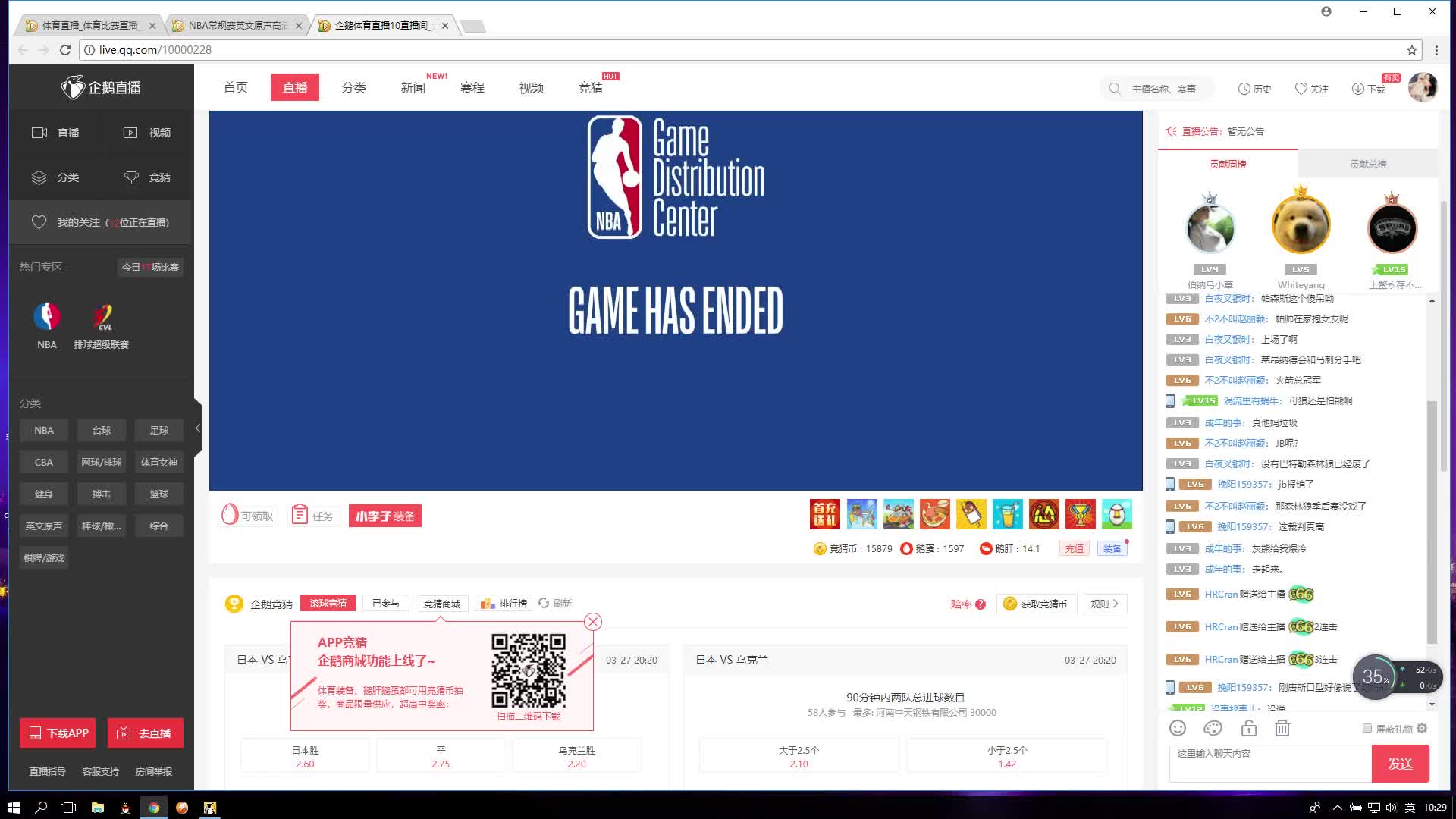Collapse the left sidebar arrow handle

pyautogui.click(x=198, y=428)
